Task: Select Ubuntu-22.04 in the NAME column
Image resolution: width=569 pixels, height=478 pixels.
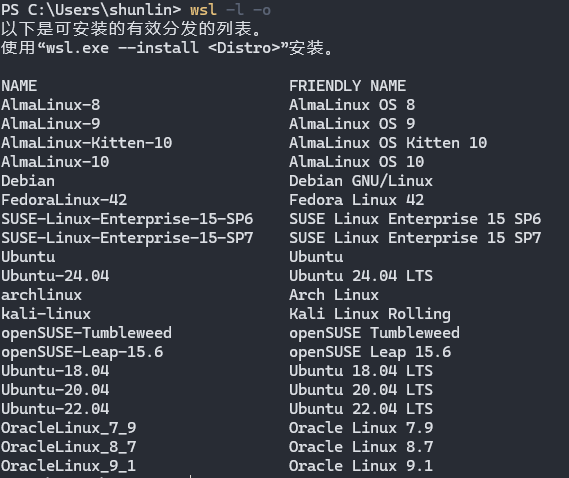Action: coord(55,409)
